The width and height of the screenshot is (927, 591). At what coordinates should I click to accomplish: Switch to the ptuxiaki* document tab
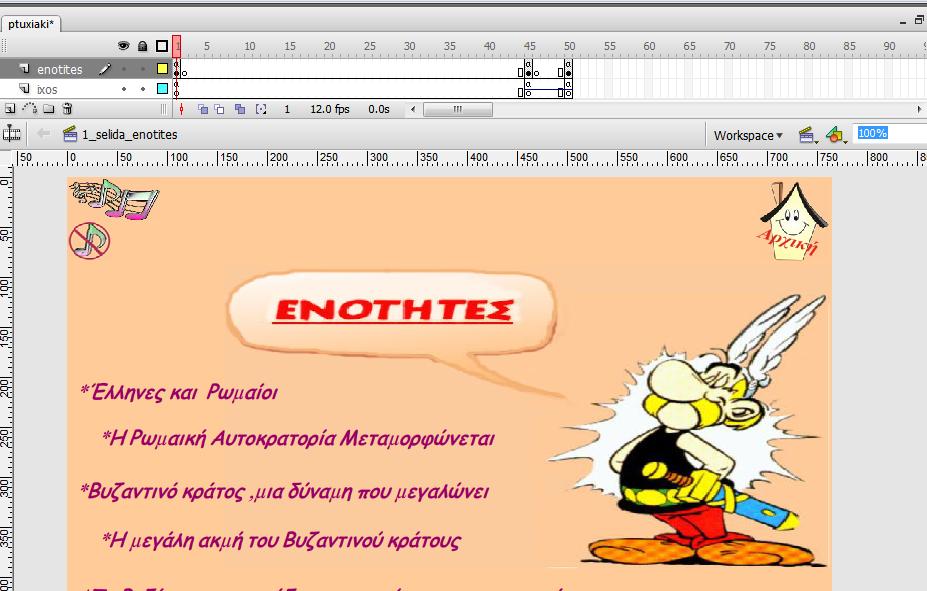pyautogui.click(x=31, y=24)
